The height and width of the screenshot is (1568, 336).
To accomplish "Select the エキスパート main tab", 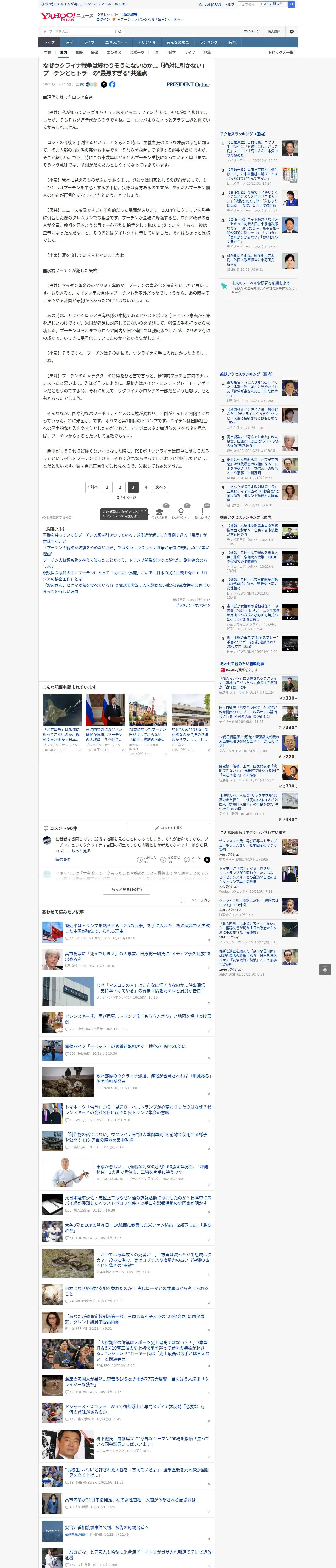I will click(x=116, y=43).
